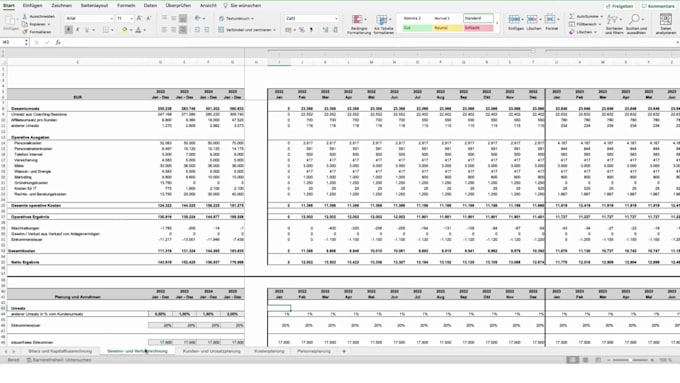Apply the green Gut cell style
This screenshot has width=680, height=383.
pyautogui.click(x=417, y=28)
